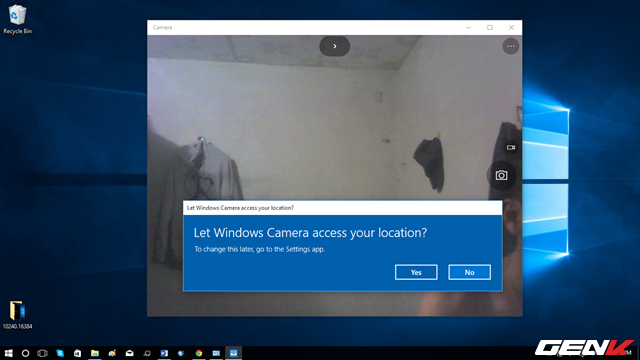Click No to deny location access
Screen dimensions: 640x360
coord(469,272)
